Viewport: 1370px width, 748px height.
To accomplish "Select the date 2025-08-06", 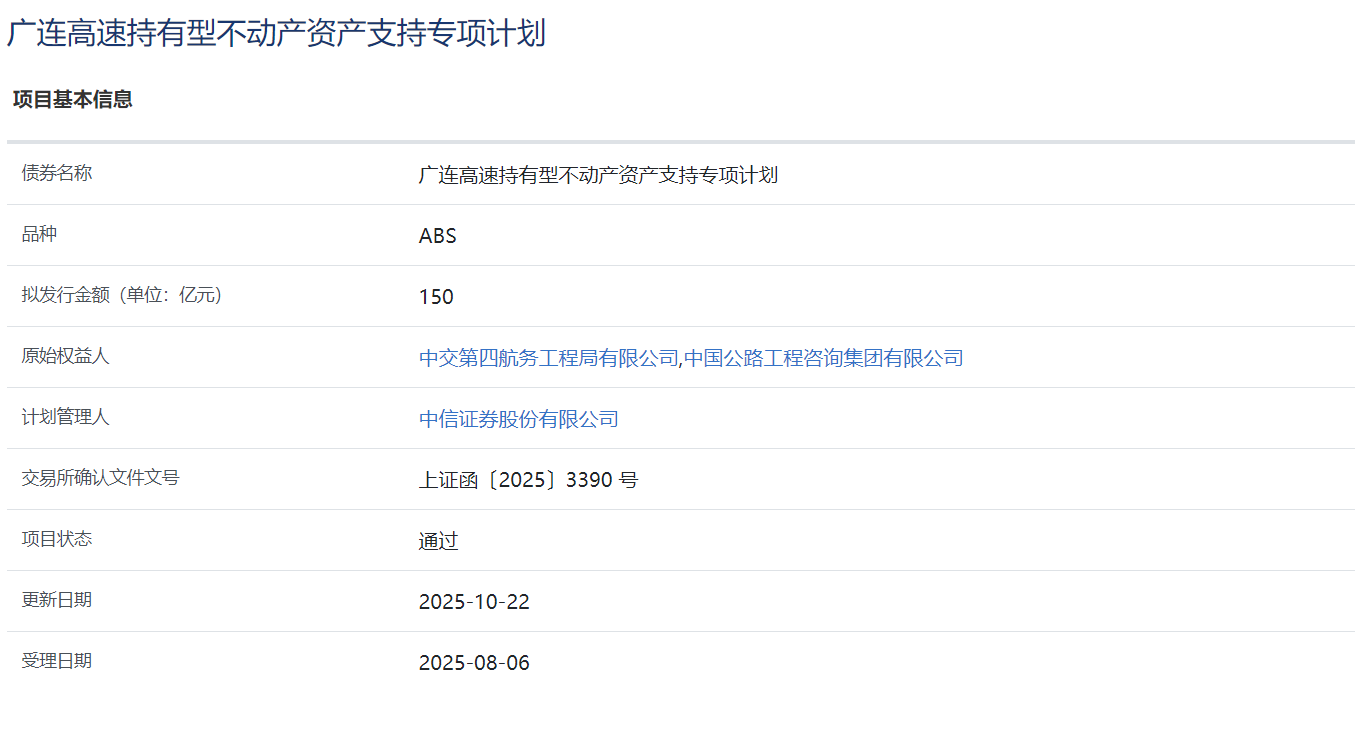I will tap(474, 662).
